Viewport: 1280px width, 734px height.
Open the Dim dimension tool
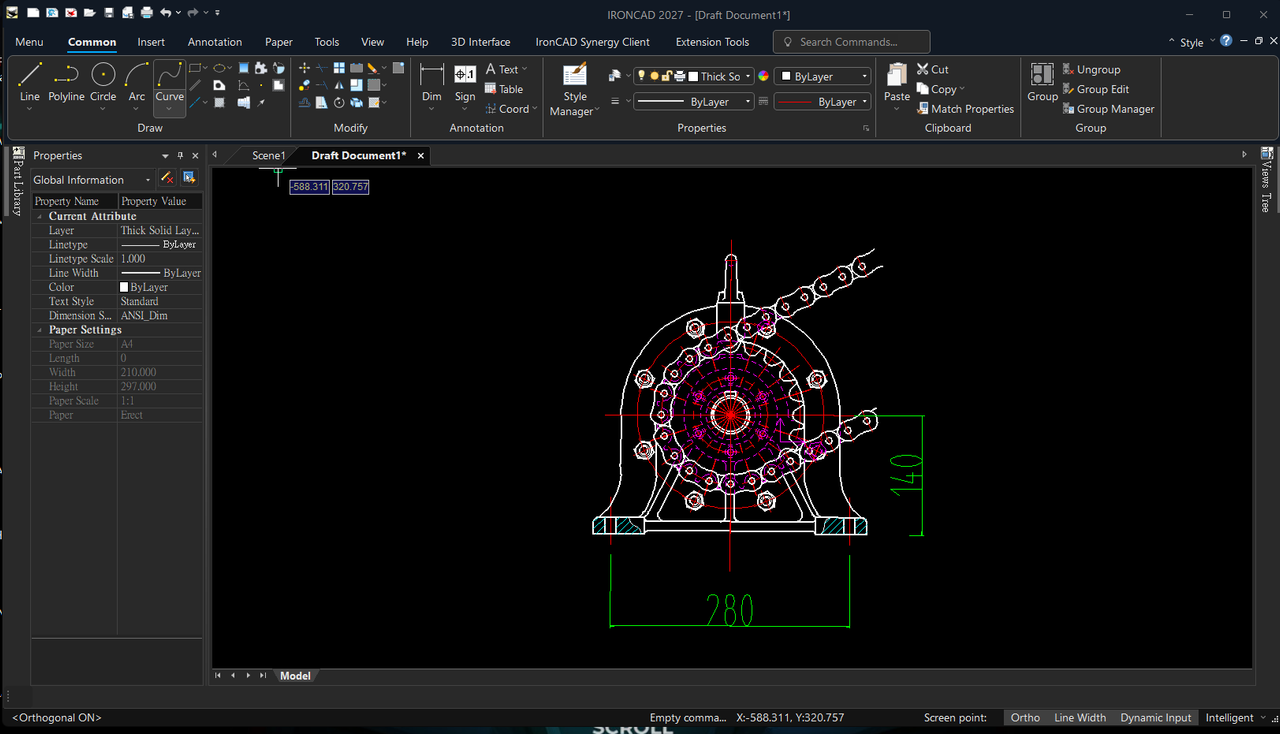[431, 82]
